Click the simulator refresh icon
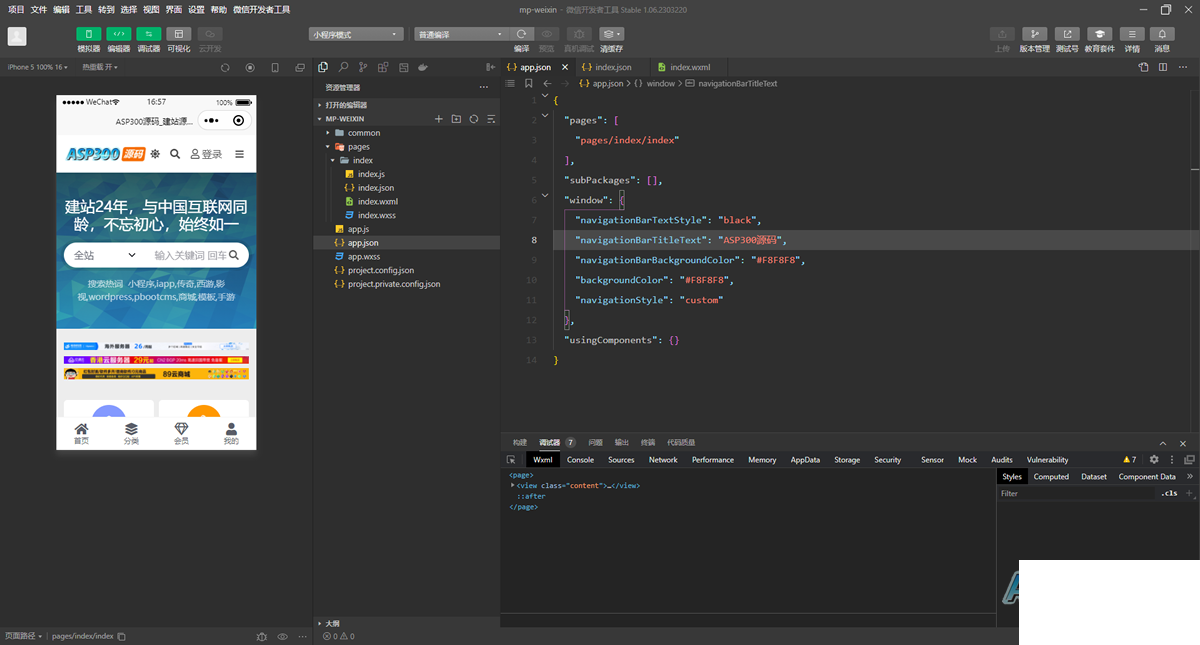The height and width of the screenshot is (645, 1200). click(x=225, y=68)
